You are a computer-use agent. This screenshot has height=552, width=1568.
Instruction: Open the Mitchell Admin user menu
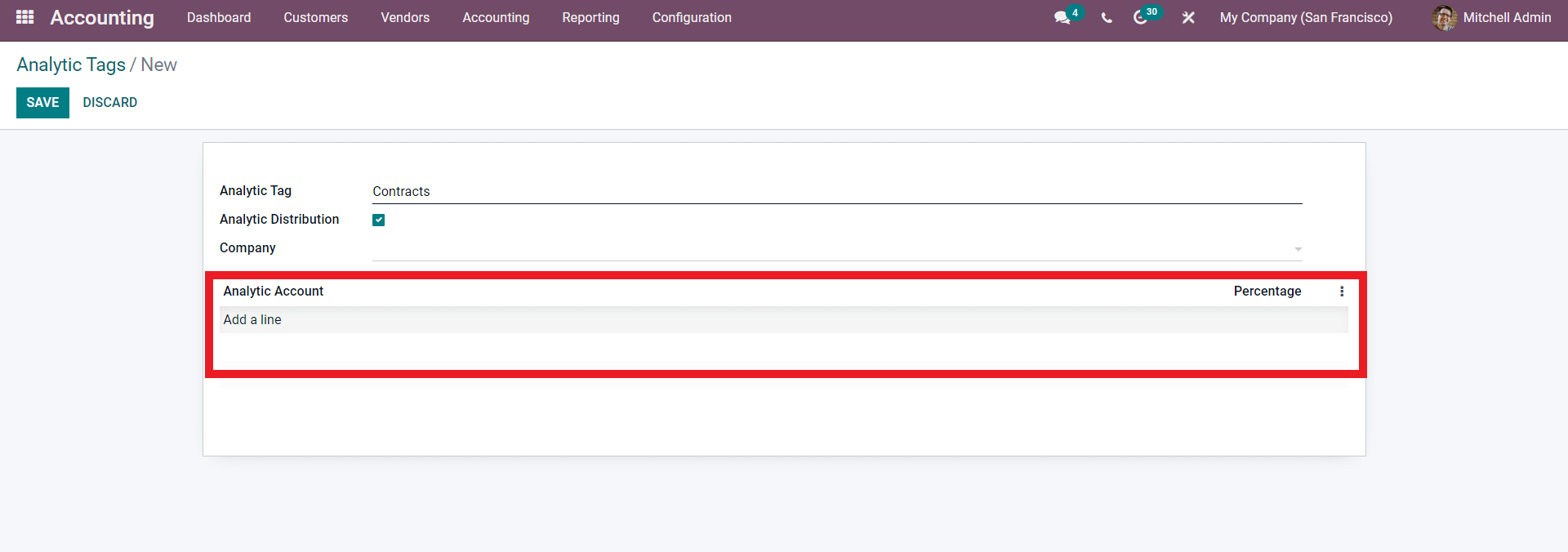(1491, 17)
